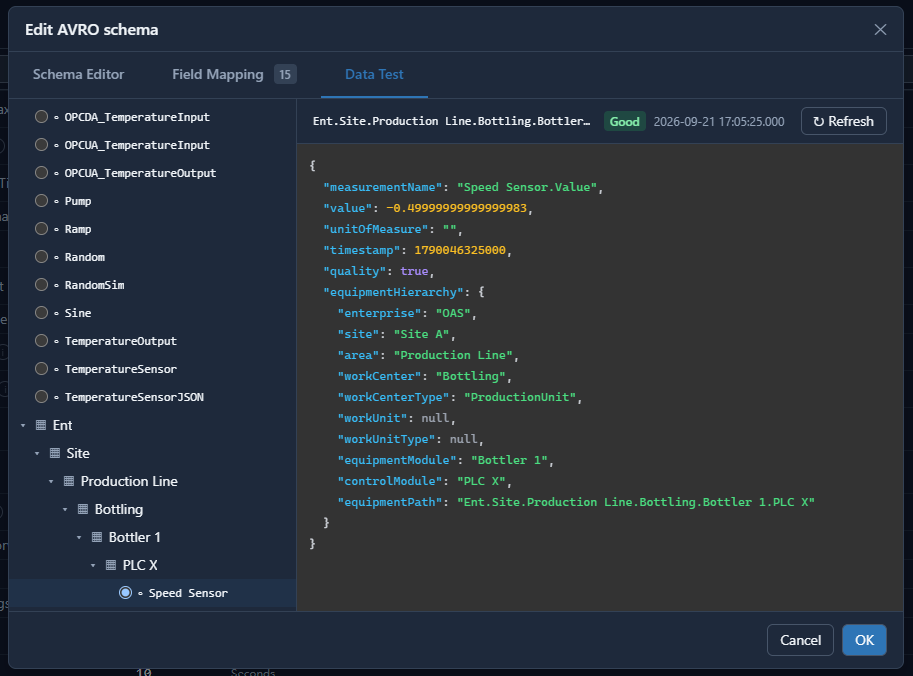Click the RandomSim tag label
913x676 pixels.
click(x=94, y=285)
